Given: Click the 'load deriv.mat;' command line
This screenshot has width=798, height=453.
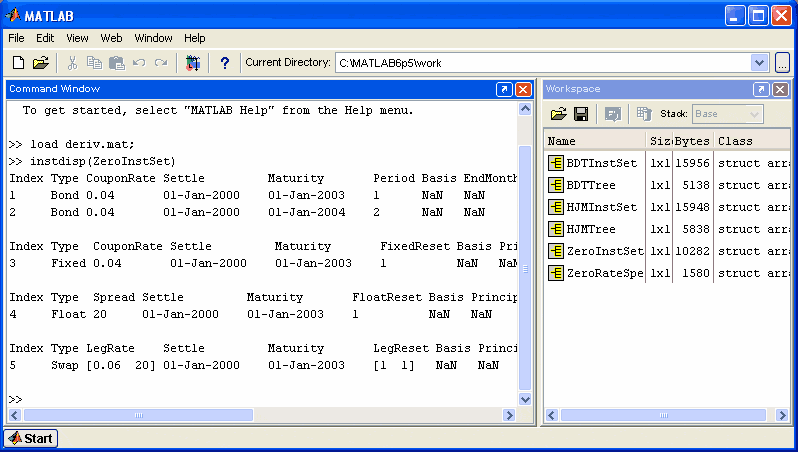Looking at the screenshot, I should click(x=82, y=144).
